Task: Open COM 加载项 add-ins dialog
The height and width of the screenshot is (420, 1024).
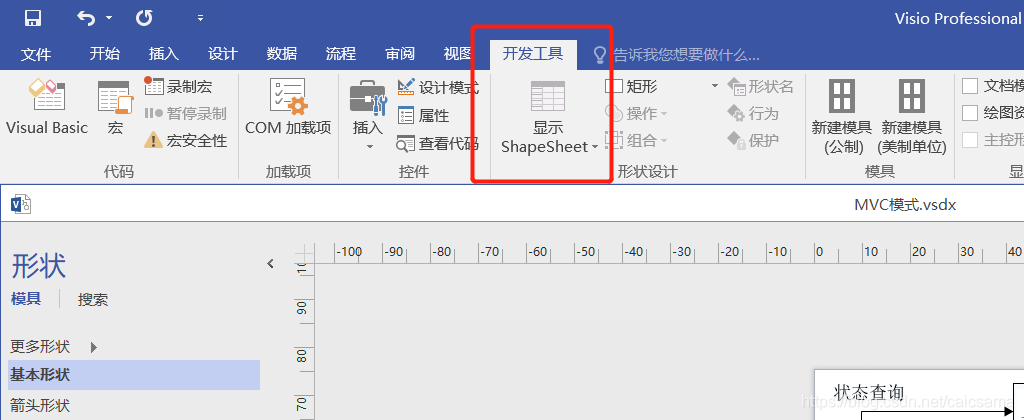Action: pyautogui.click(x=288, y=107)
